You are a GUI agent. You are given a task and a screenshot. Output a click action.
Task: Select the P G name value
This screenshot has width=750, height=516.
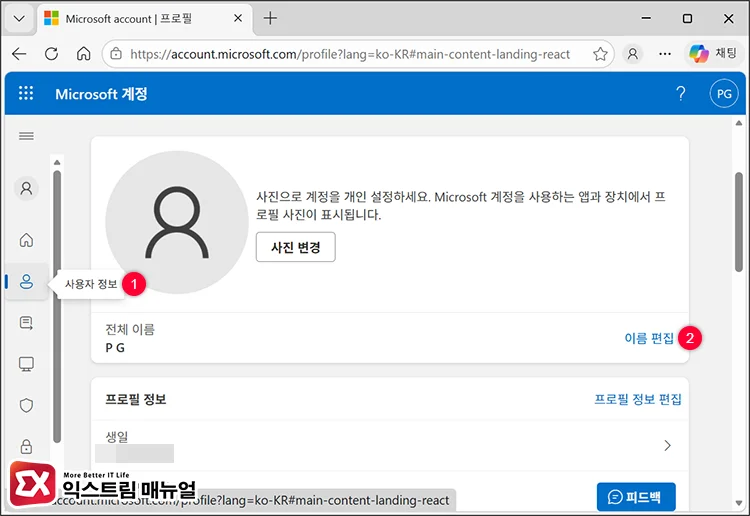[x=115, y=348]
